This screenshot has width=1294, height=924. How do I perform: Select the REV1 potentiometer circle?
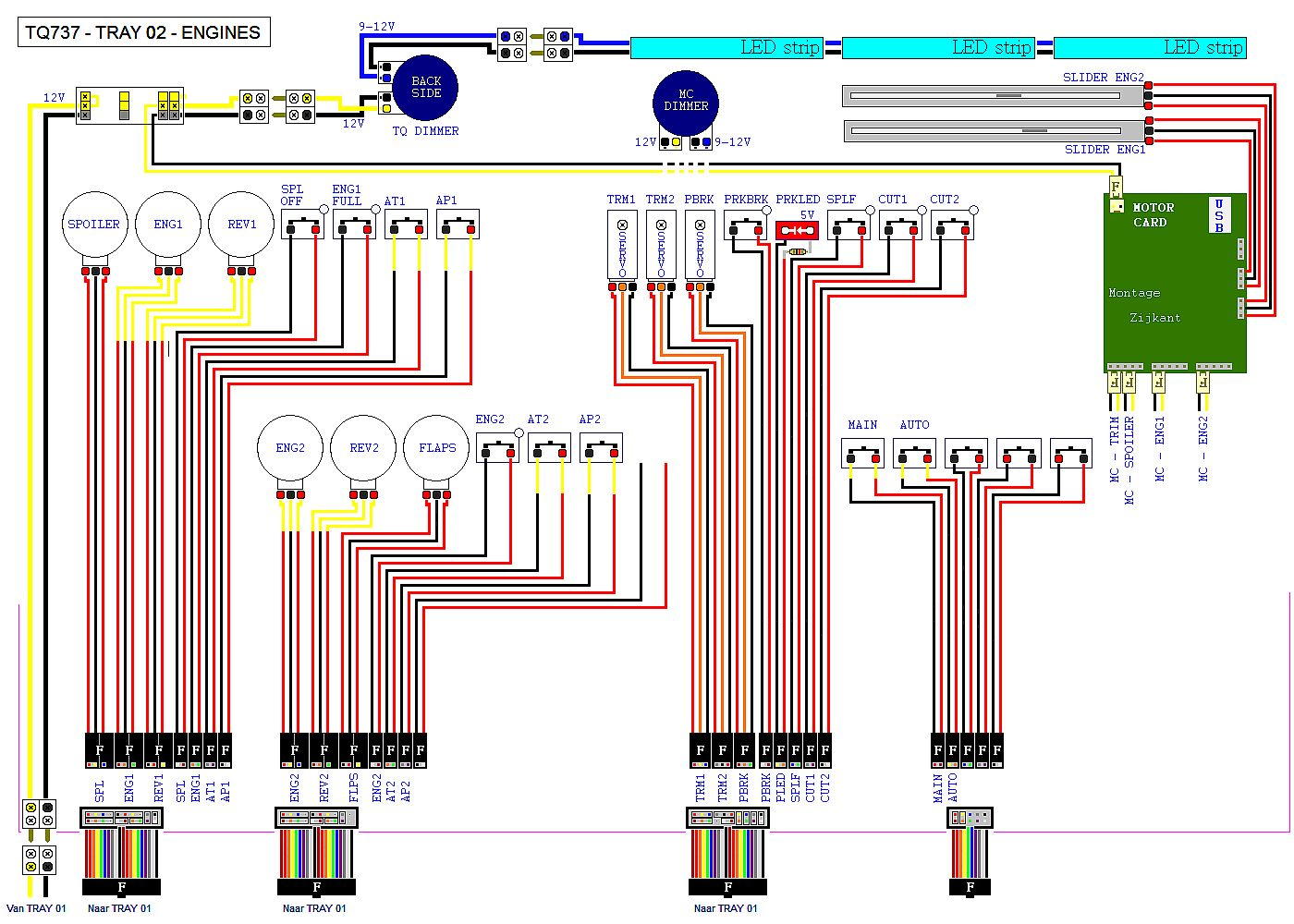tap(241, 225)
